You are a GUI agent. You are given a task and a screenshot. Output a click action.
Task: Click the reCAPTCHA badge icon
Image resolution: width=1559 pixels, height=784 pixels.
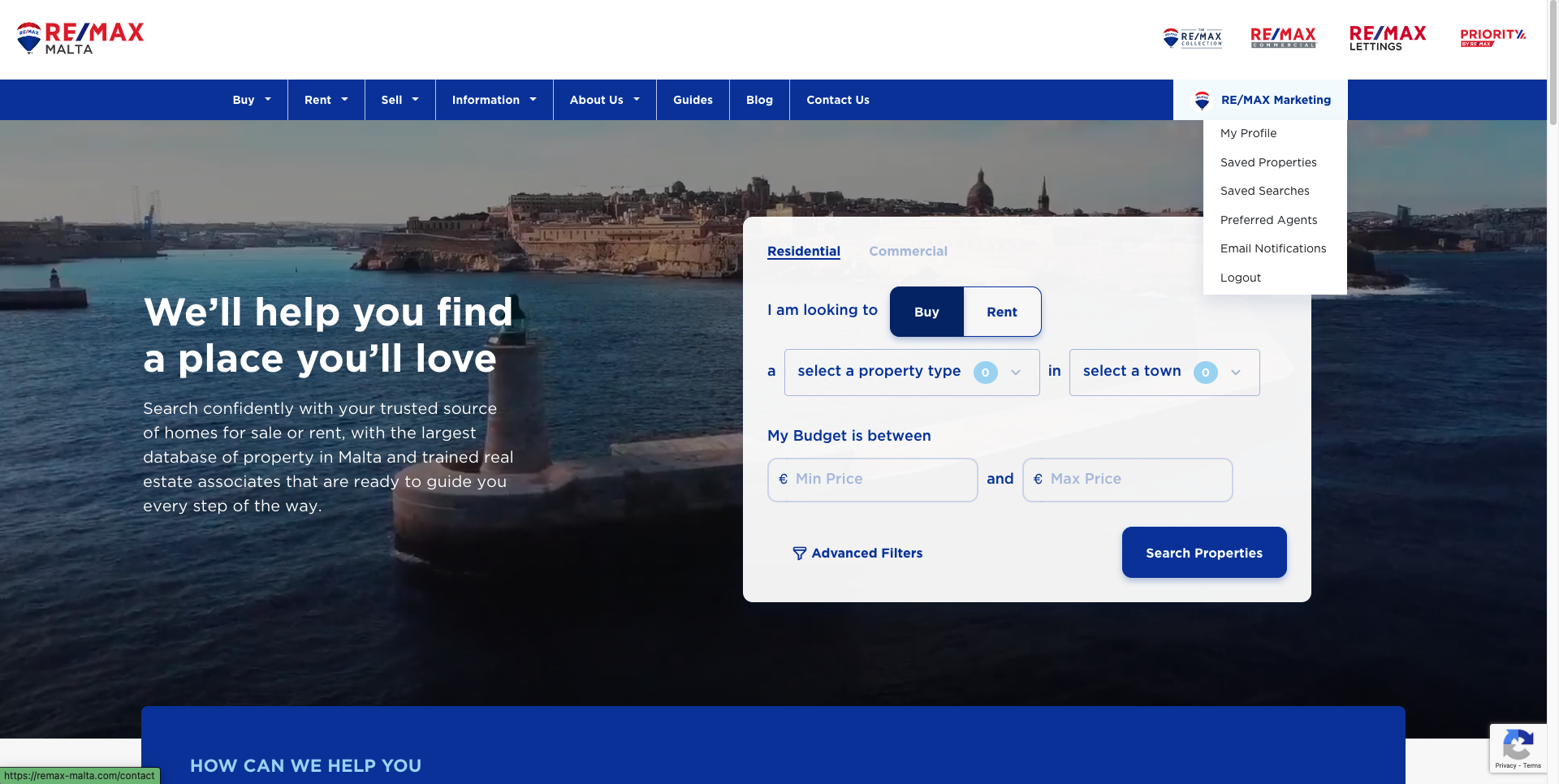[1517, 744]
